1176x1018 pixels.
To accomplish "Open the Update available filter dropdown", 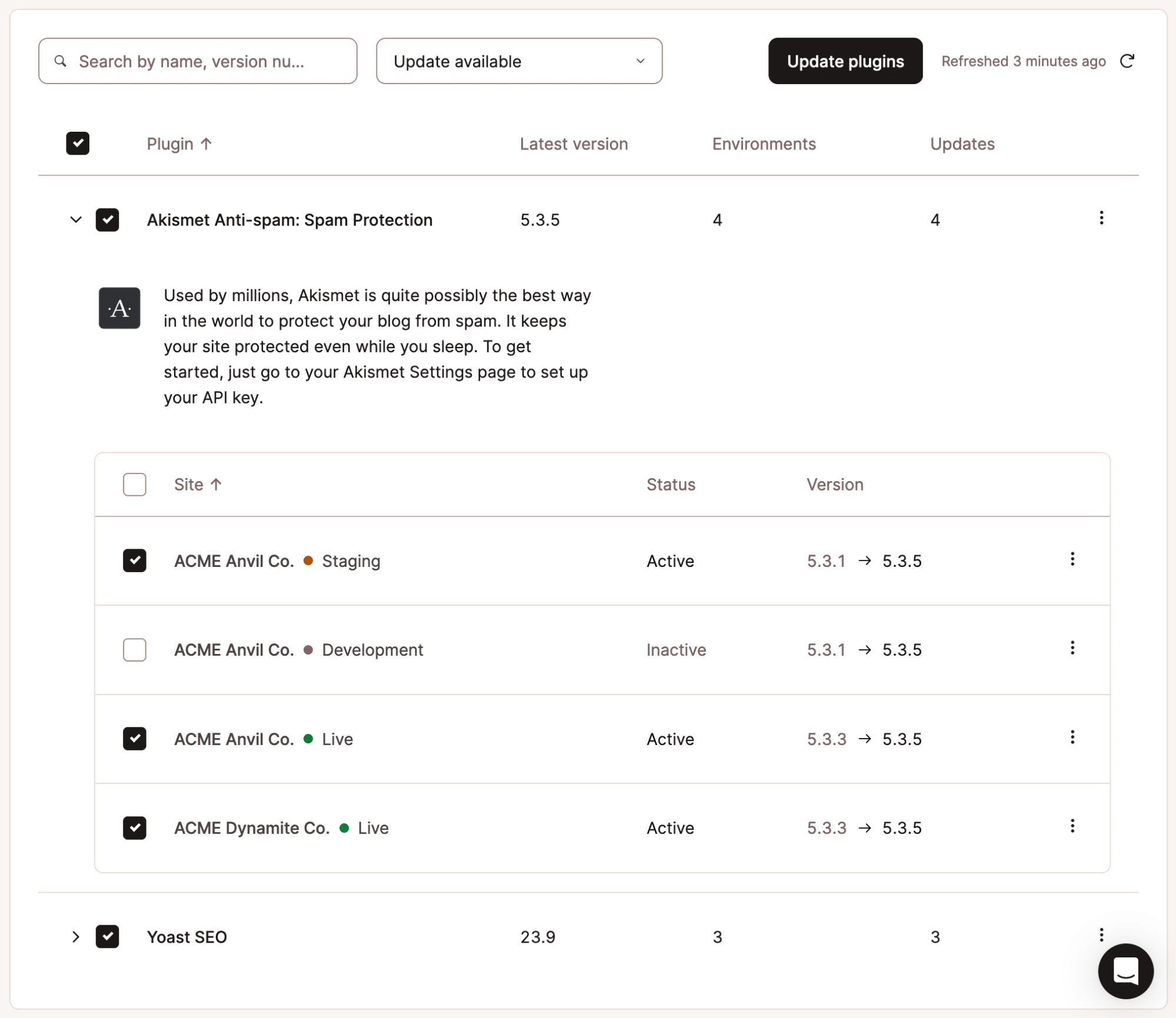I will pos(518,61).
